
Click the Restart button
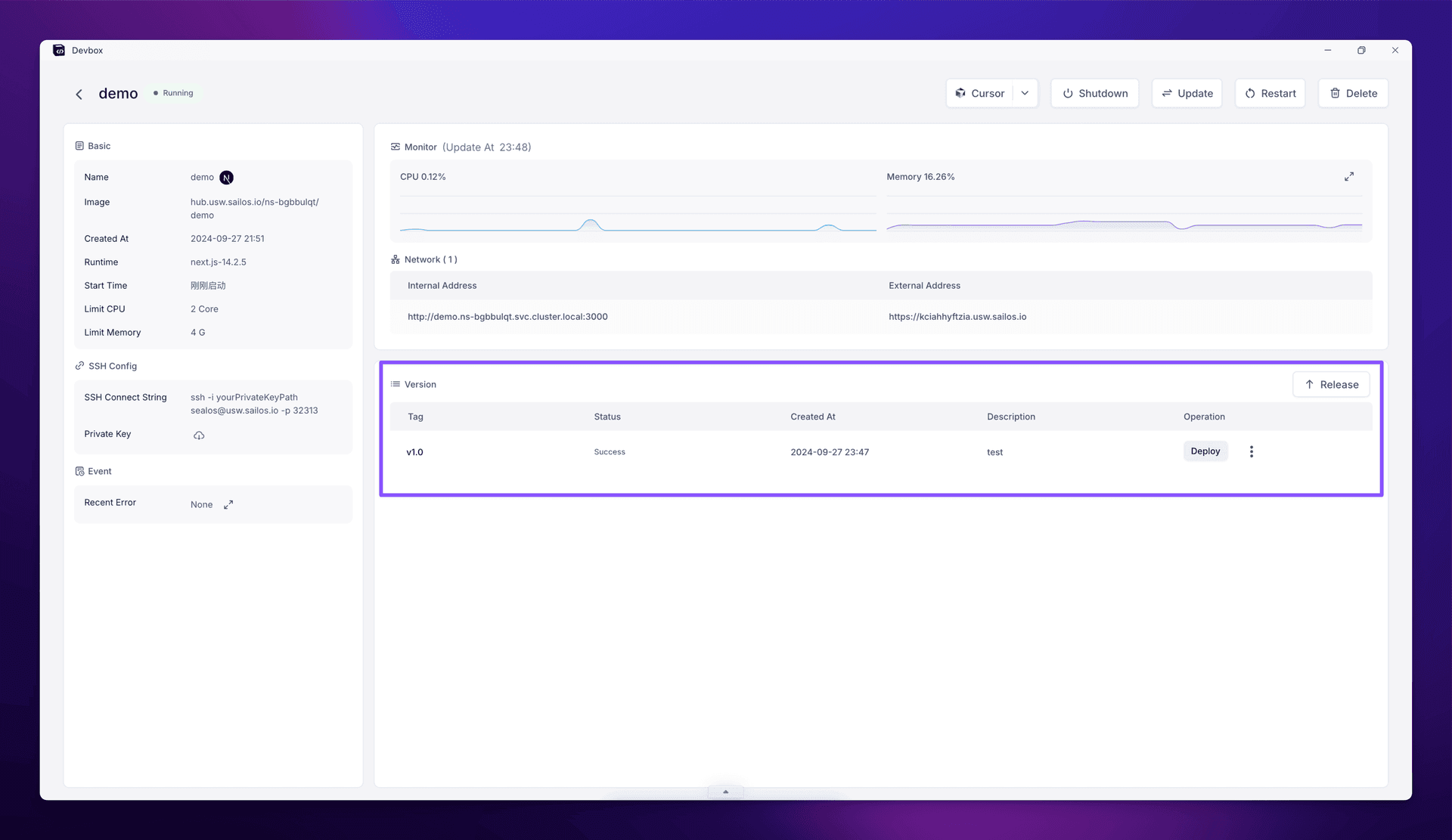pyautogui.click(x=1270, y=93)
